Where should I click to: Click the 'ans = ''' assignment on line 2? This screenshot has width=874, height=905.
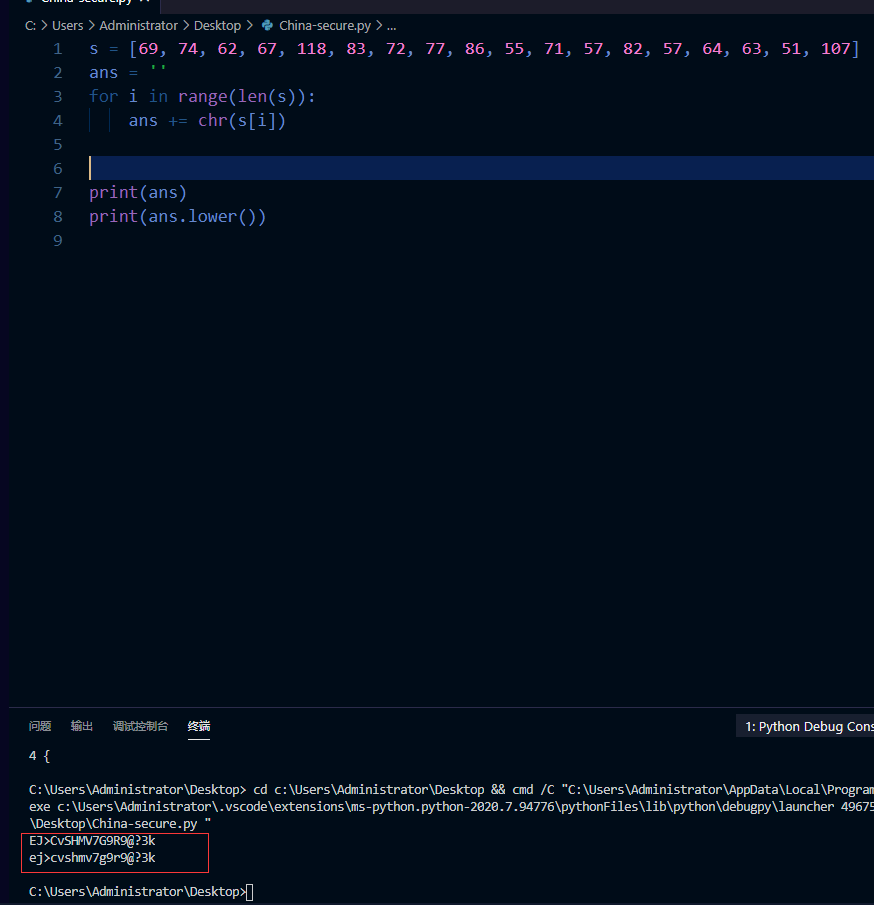click(x=128, y=73)
